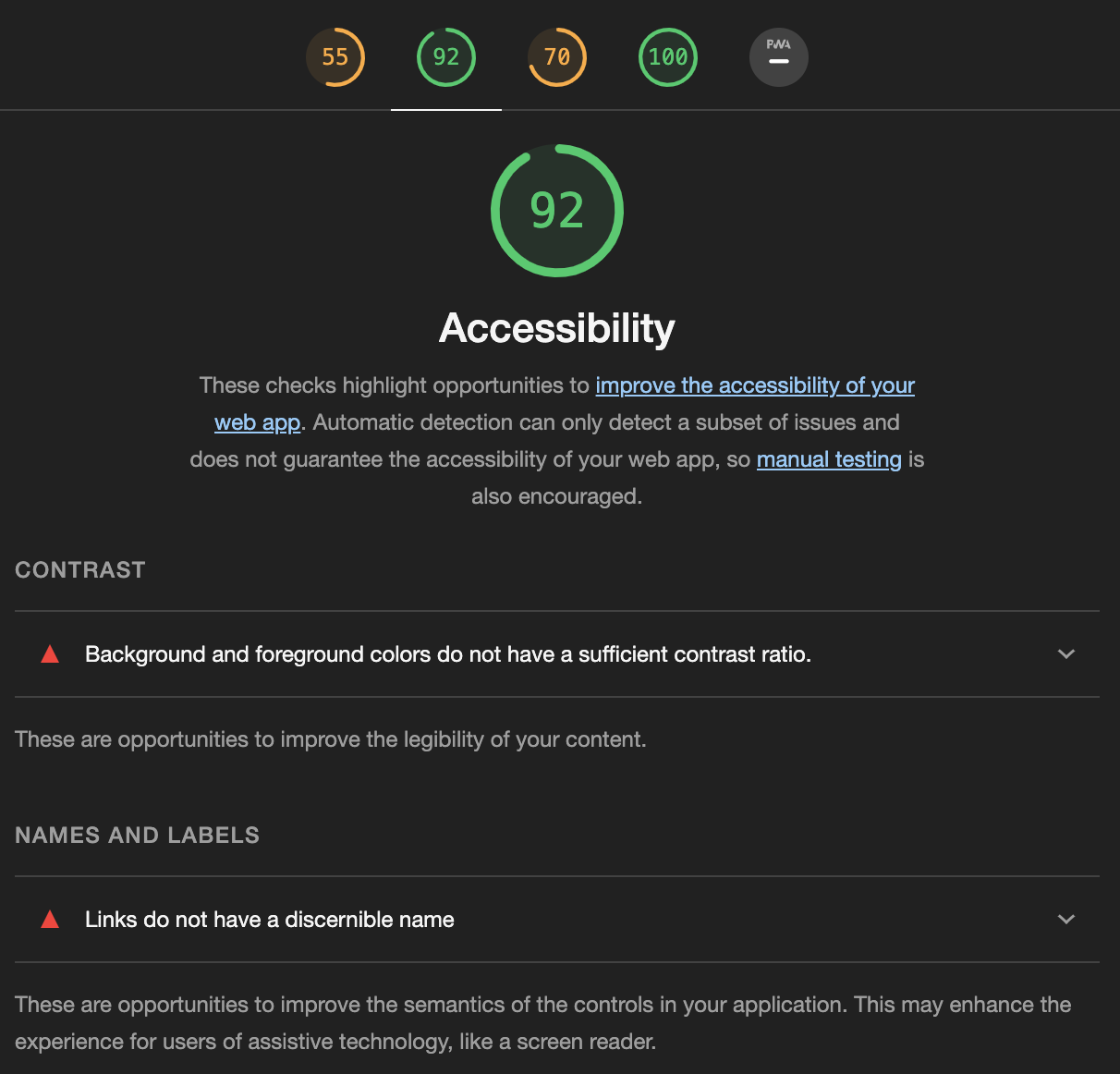Viewport: 1120px width, 1074px height.
Task: Click the chevron on the contrast audit row
Action: tap(1065, 653)
